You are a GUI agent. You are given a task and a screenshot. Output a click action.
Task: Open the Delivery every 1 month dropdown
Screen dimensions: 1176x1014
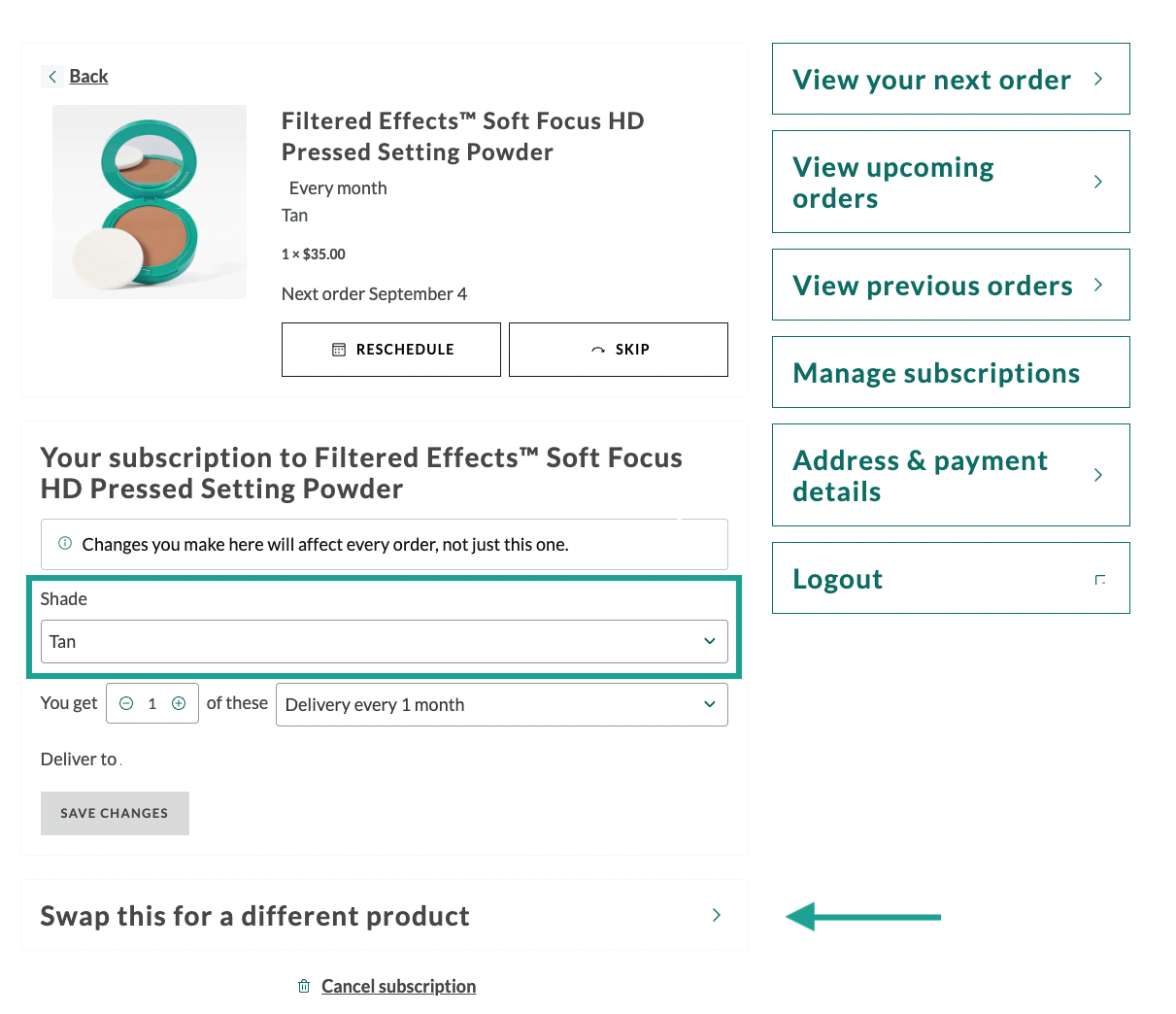[501, 705]
